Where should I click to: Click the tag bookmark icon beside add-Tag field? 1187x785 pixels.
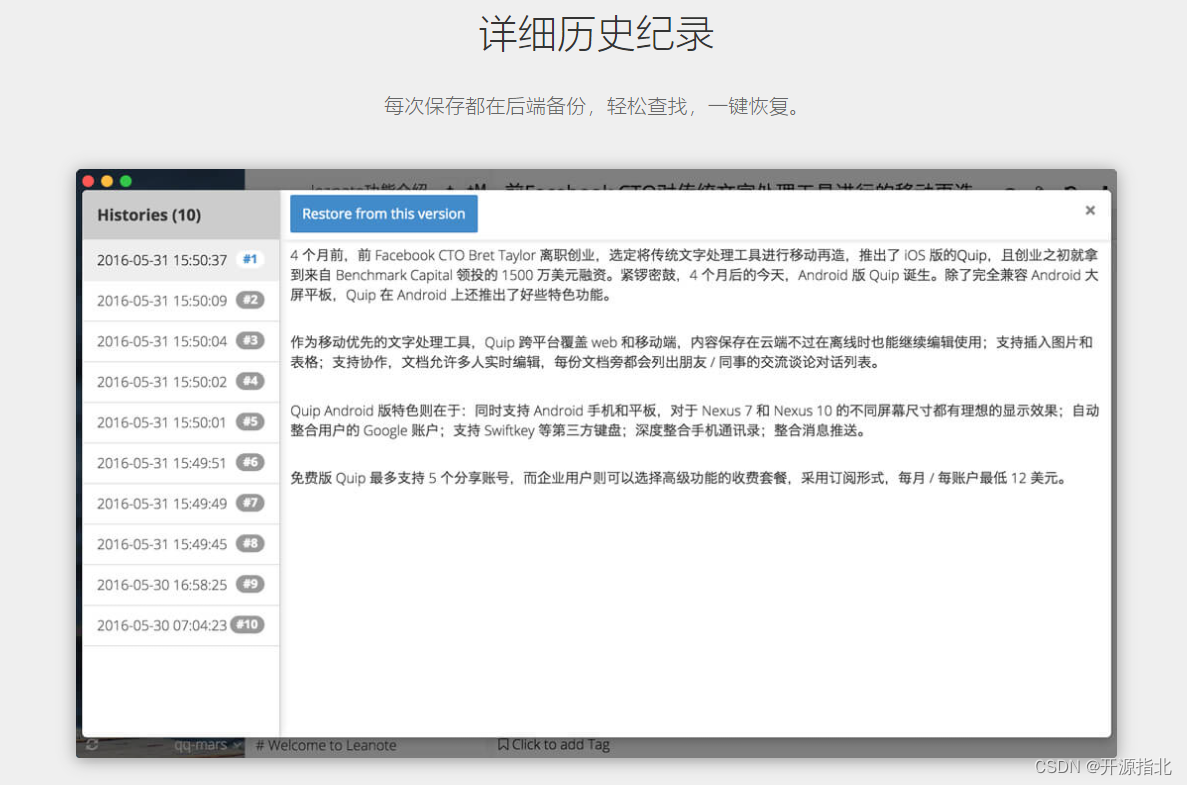503,744
